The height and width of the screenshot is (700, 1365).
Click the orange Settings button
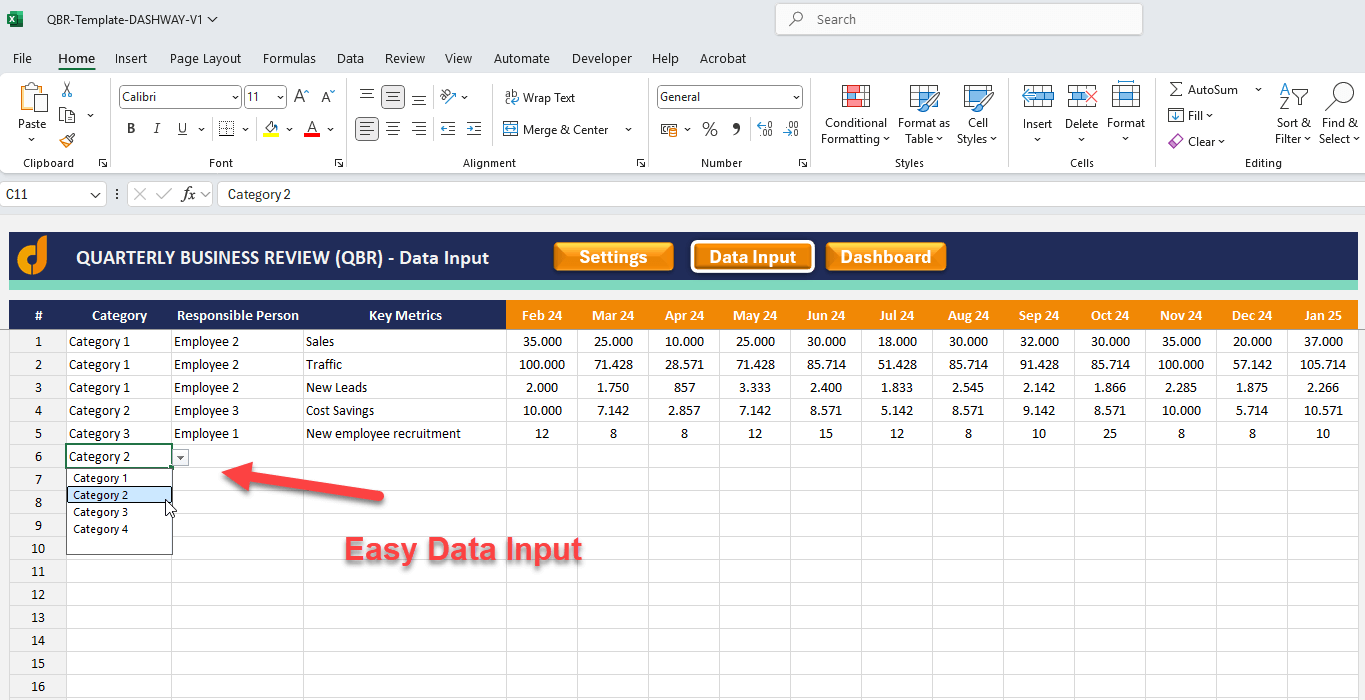613,257
